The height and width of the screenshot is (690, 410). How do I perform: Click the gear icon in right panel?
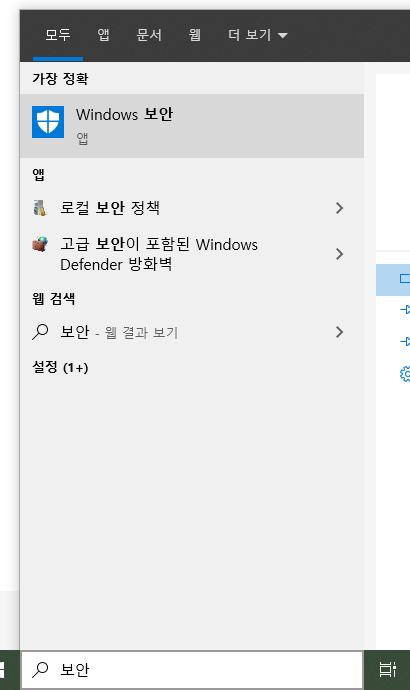[405, 374]
